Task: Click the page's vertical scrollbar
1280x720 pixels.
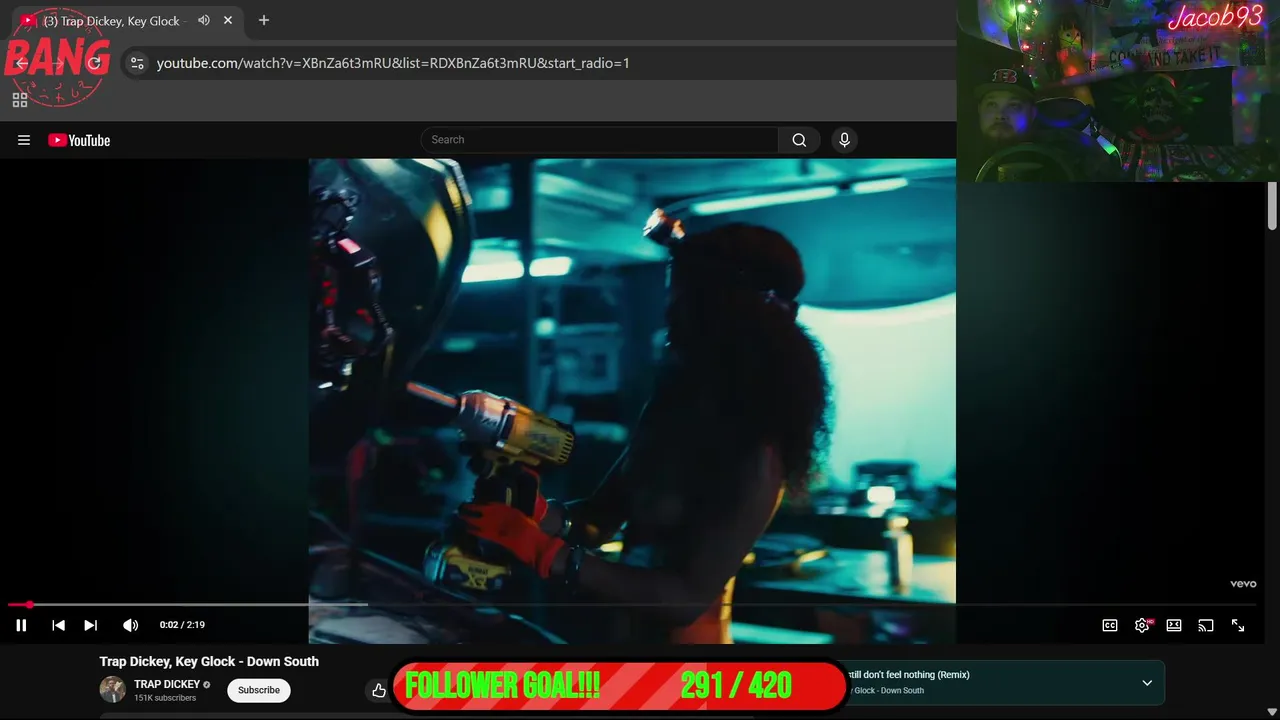Action: pyautogui.click(x=1272, y=207)
